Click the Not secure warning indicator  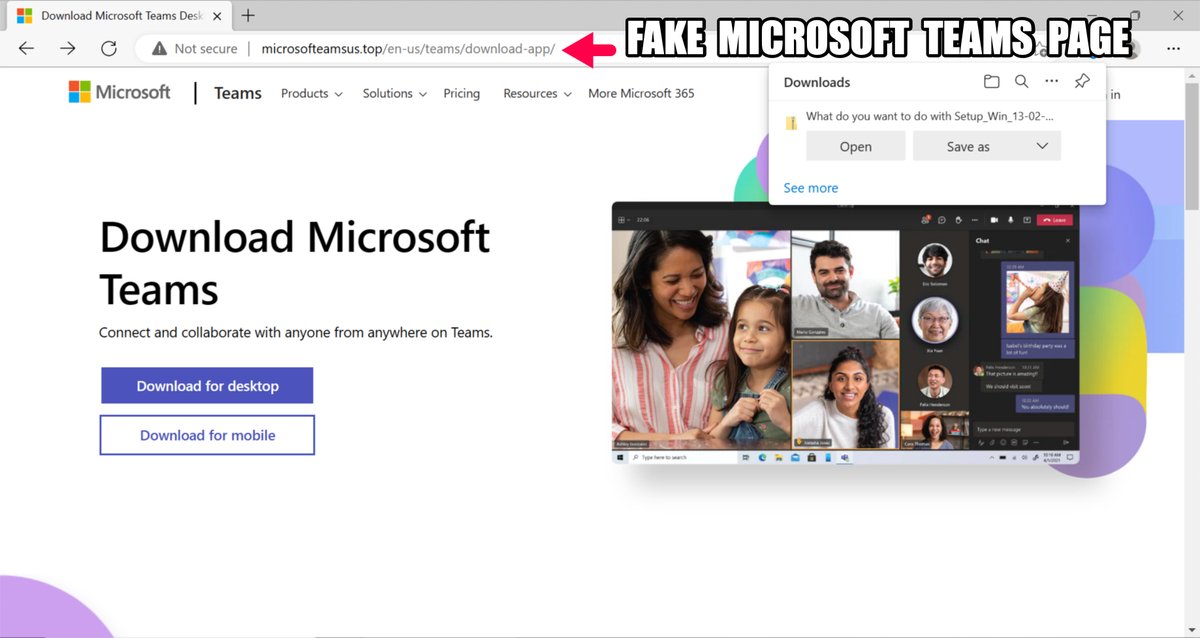(x=195, y=48)
